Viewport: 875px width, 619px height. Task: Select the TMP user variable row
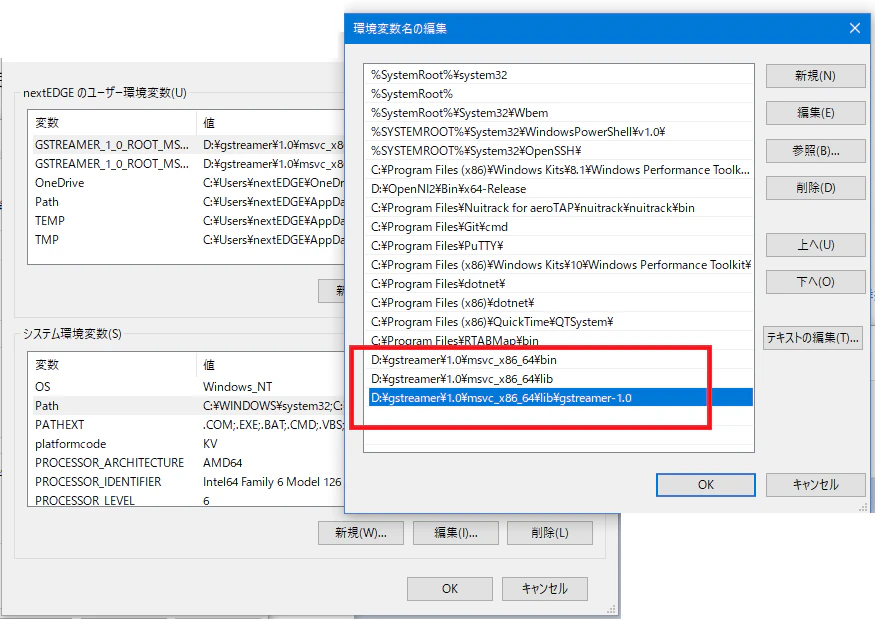pyautogui.click(x=189, y=240)
